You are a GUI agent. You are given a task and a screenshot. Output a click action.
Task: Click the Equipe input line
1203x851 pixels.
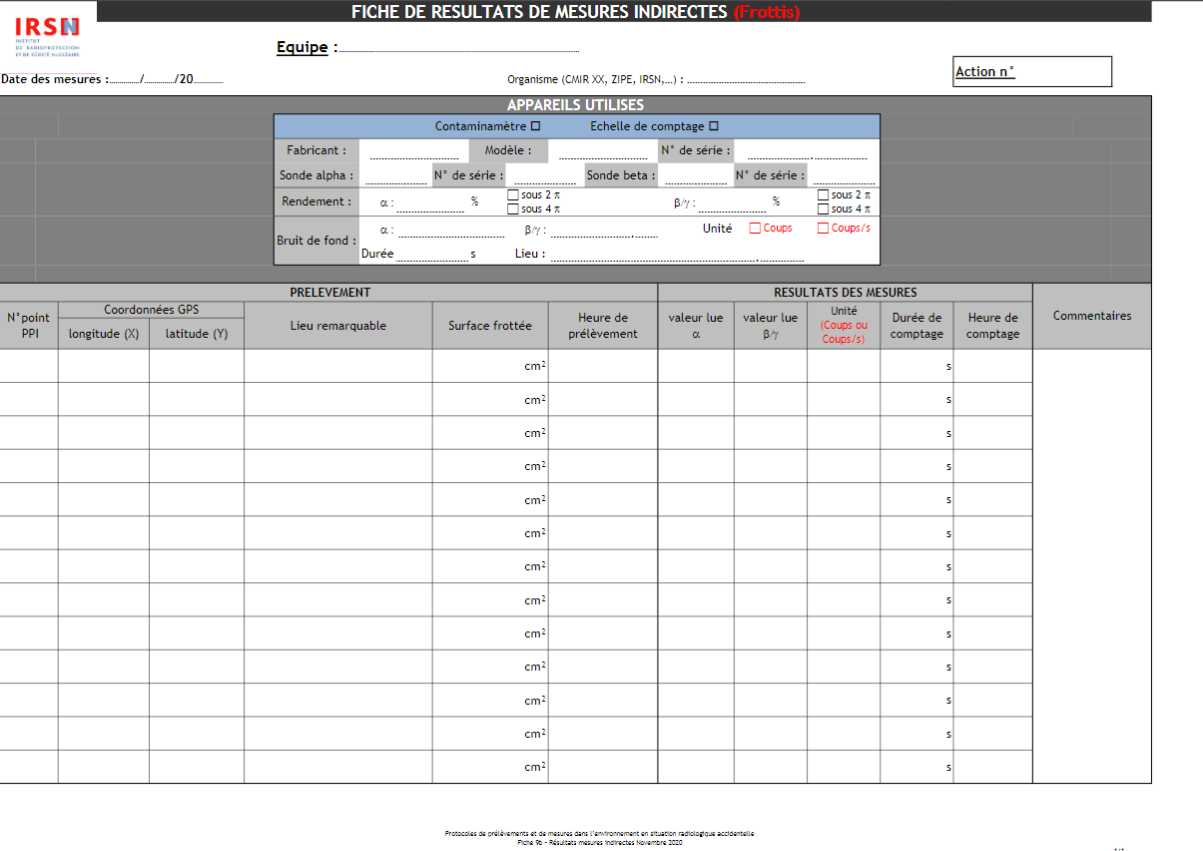click(x=459, y=47)
